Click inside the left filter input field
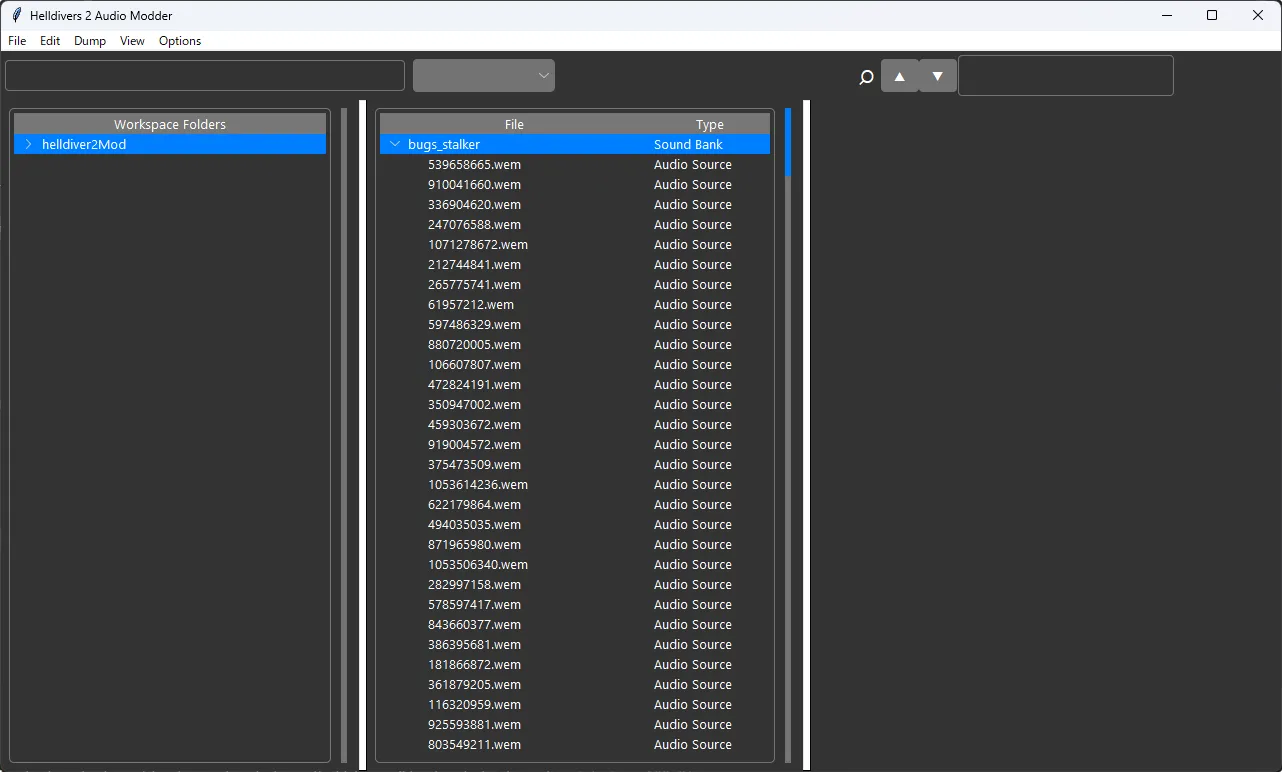 click(204, 75)
